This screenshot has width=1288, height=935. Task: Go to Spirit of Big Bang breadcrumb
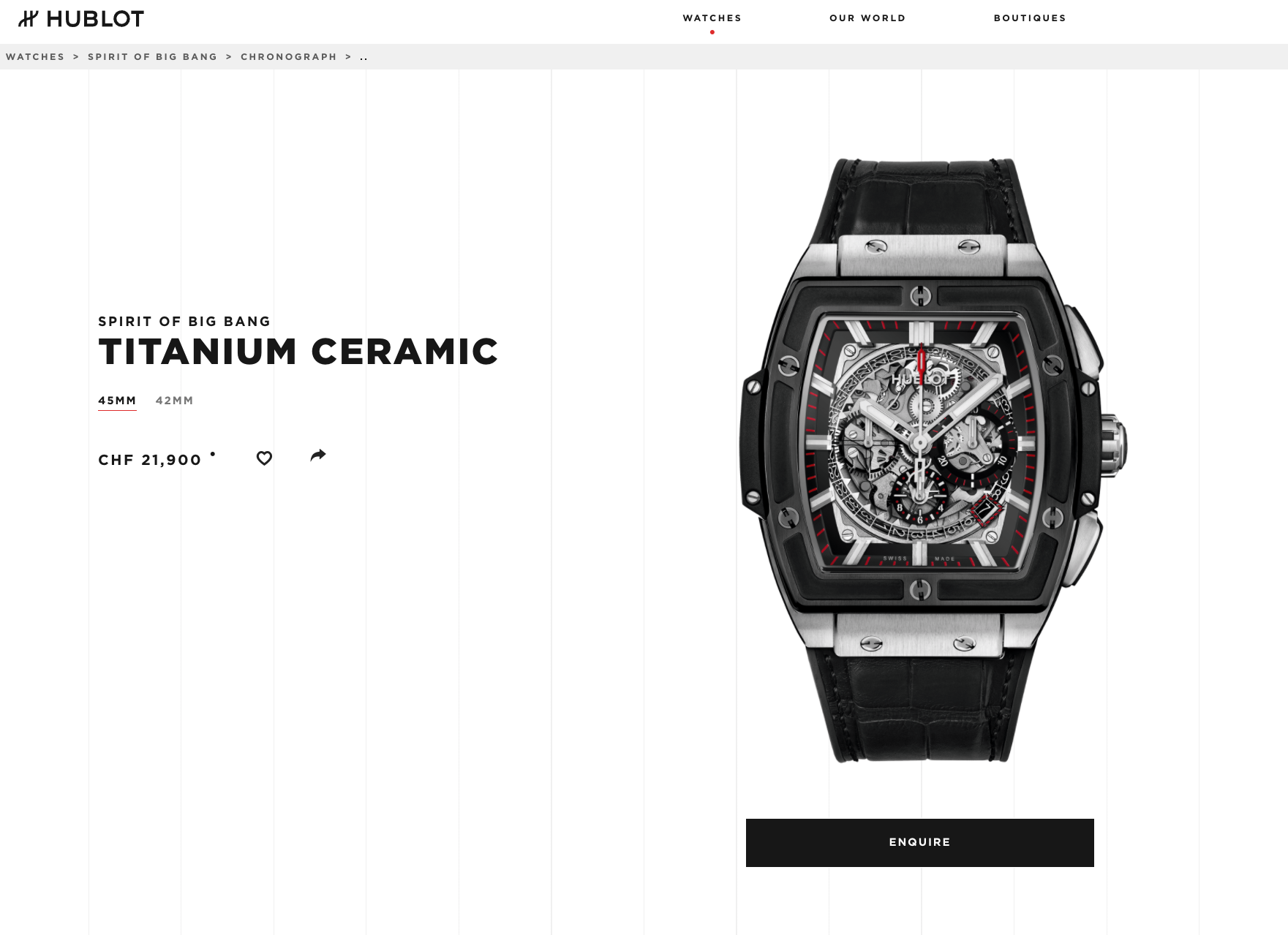click(x=153, y=57)
